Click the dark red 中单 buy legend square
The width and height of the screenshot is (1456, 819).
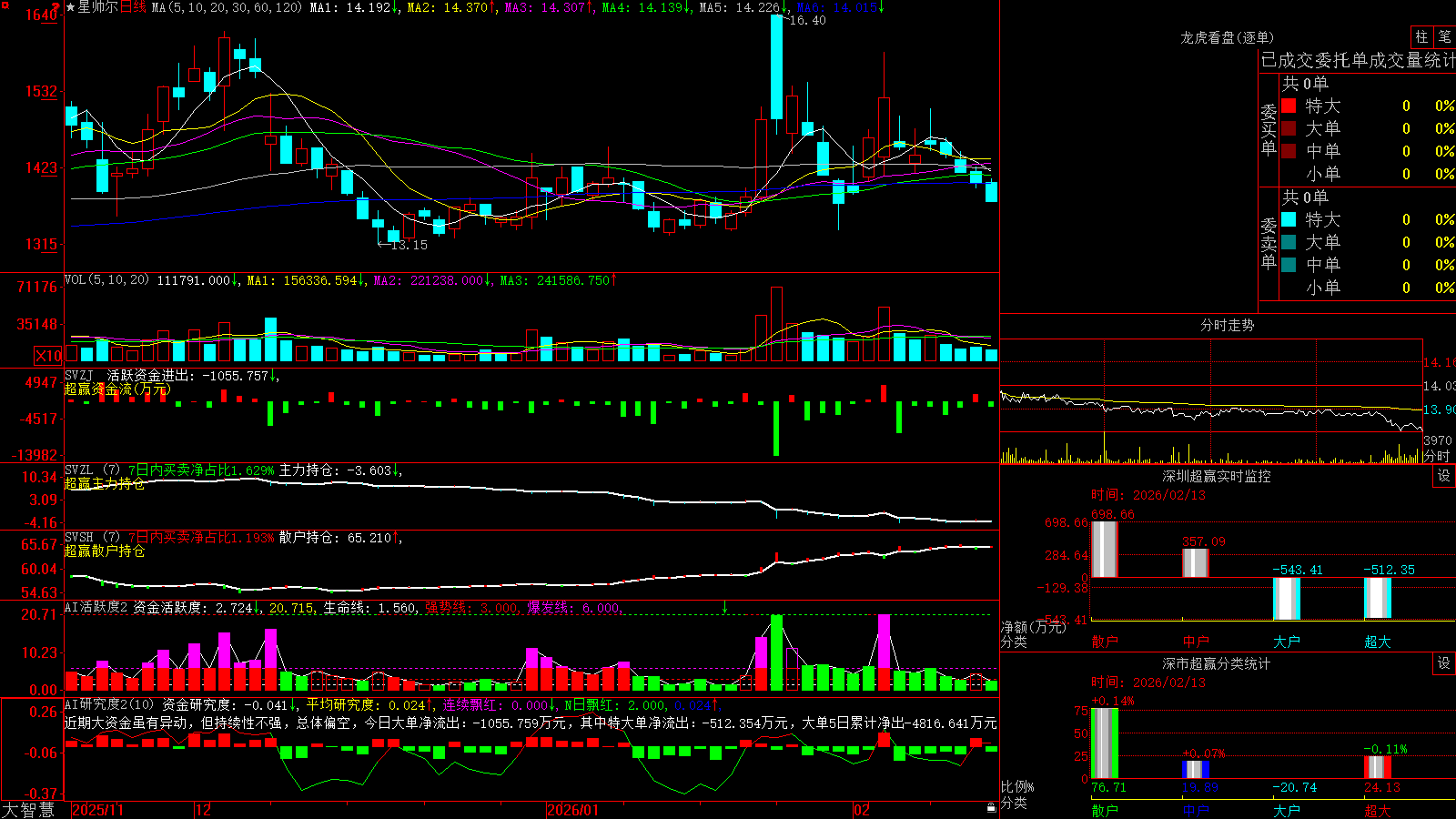pos(1289,151)
